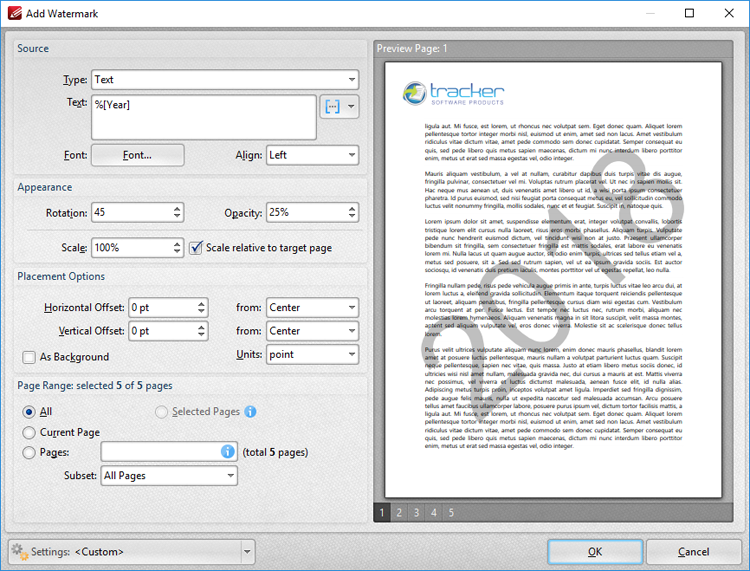Image resolution: width=750 pixels, height=571 pixels.
Task: Enable the As Background checkbox
Action: click(x=29, y=357)
